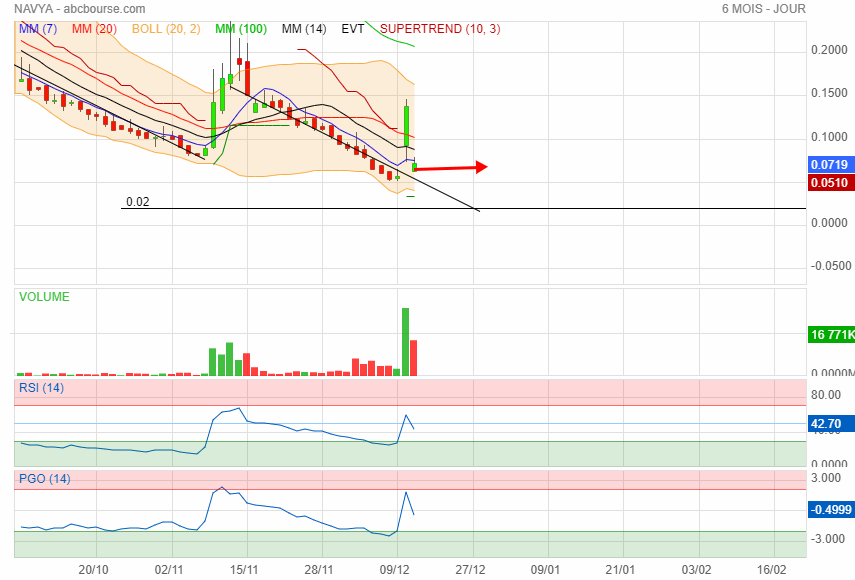855x580 pixels.
Task: Click the EVT legend label
Action: pyautogui.click(x=352, y=29)
